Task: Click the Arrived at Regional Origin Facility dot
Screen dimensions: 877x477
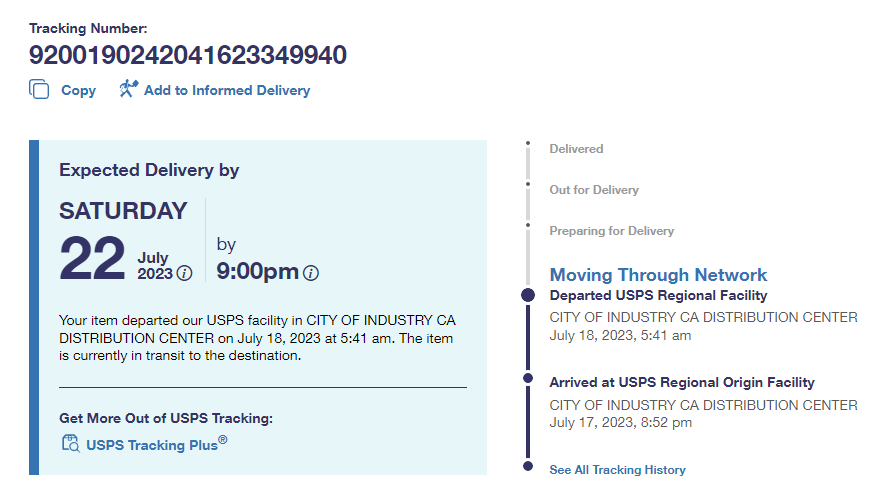Action: (x=528, y=378)
